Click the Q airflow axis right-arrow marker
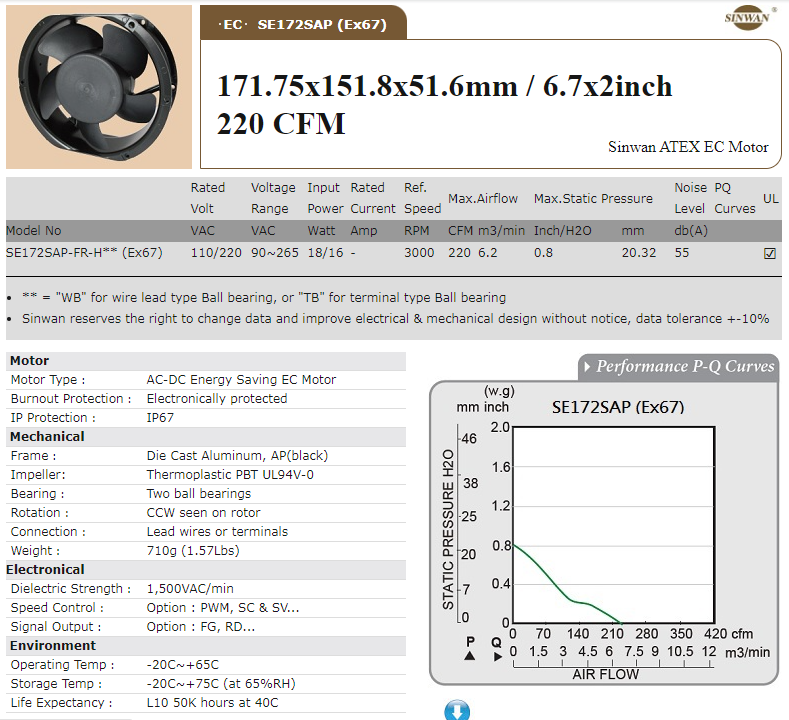This screenshot has width=789, height=720. pos(497,656)
